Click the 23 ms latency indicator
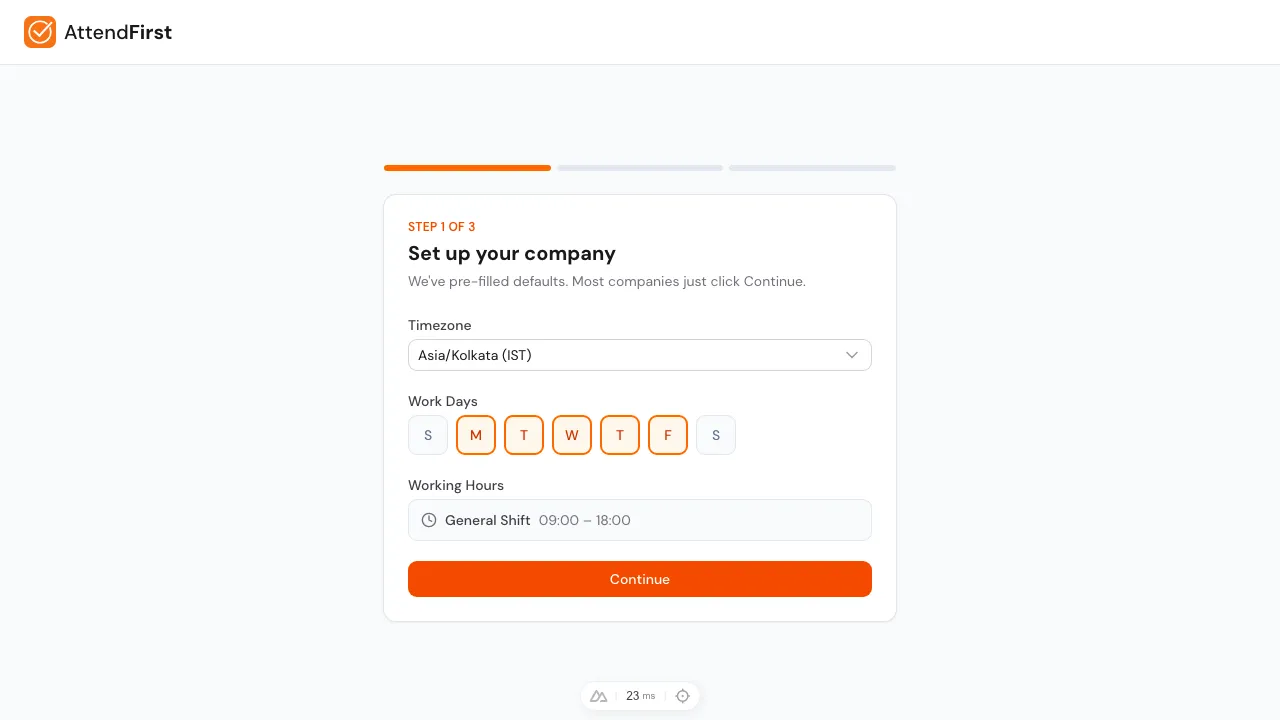1280x720 pixels. (x=640, y=696)
